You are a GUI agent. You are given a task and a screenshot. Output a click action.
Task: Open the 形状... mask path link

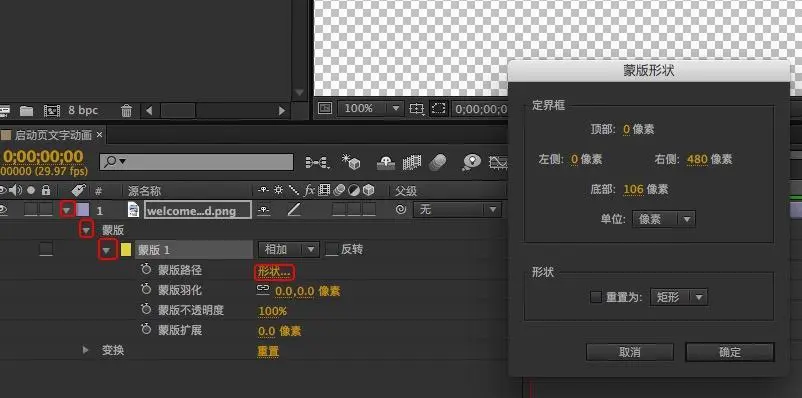click(275, 272)
